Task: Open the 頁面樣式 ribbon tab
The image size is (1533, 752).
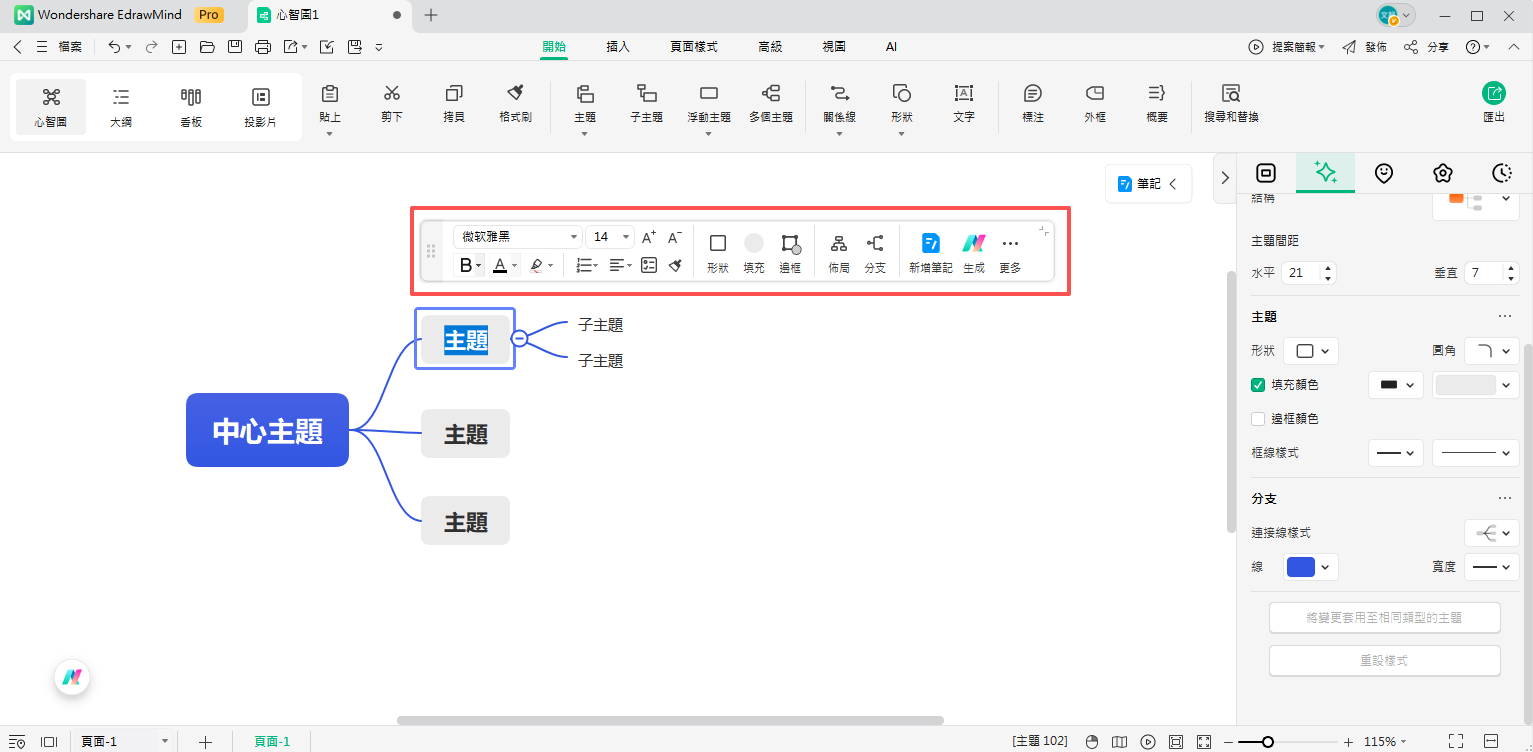Action: [x=693, y=47]
